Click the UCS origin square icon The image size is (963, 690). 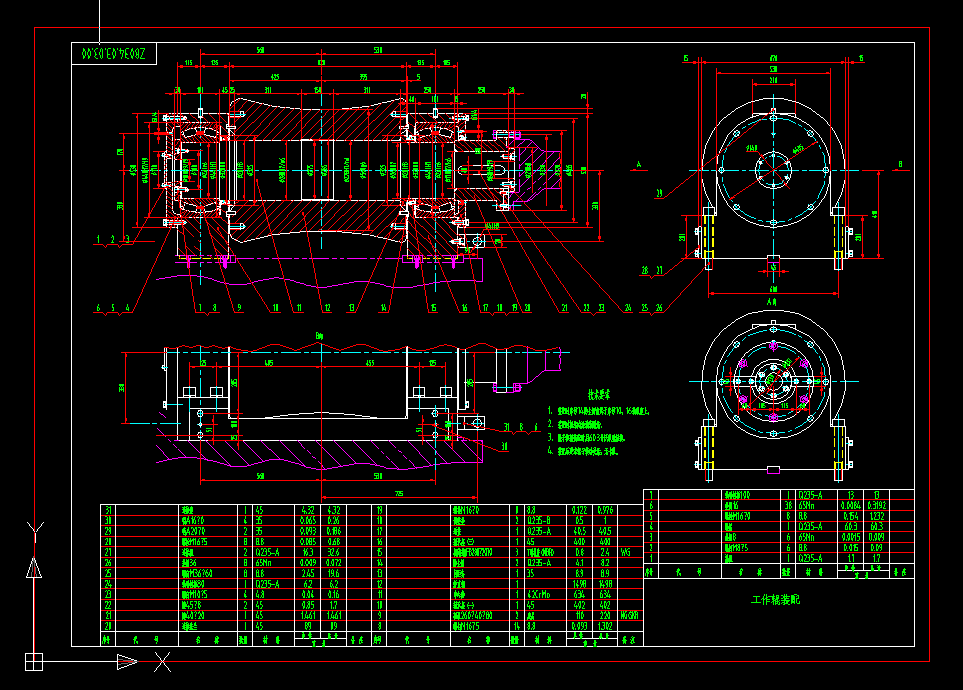point(34,662)
